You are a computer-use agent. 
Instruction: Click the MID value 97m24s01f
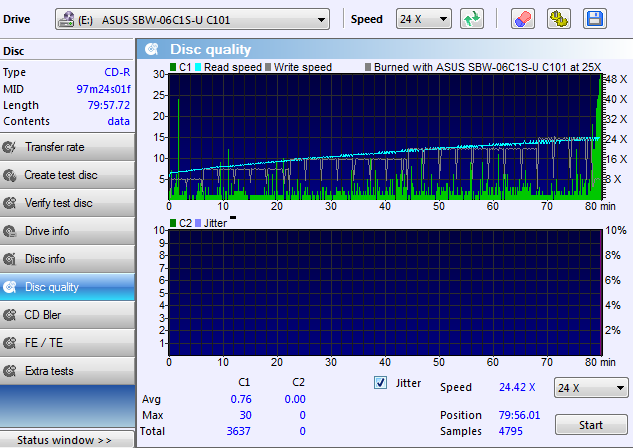103,89
